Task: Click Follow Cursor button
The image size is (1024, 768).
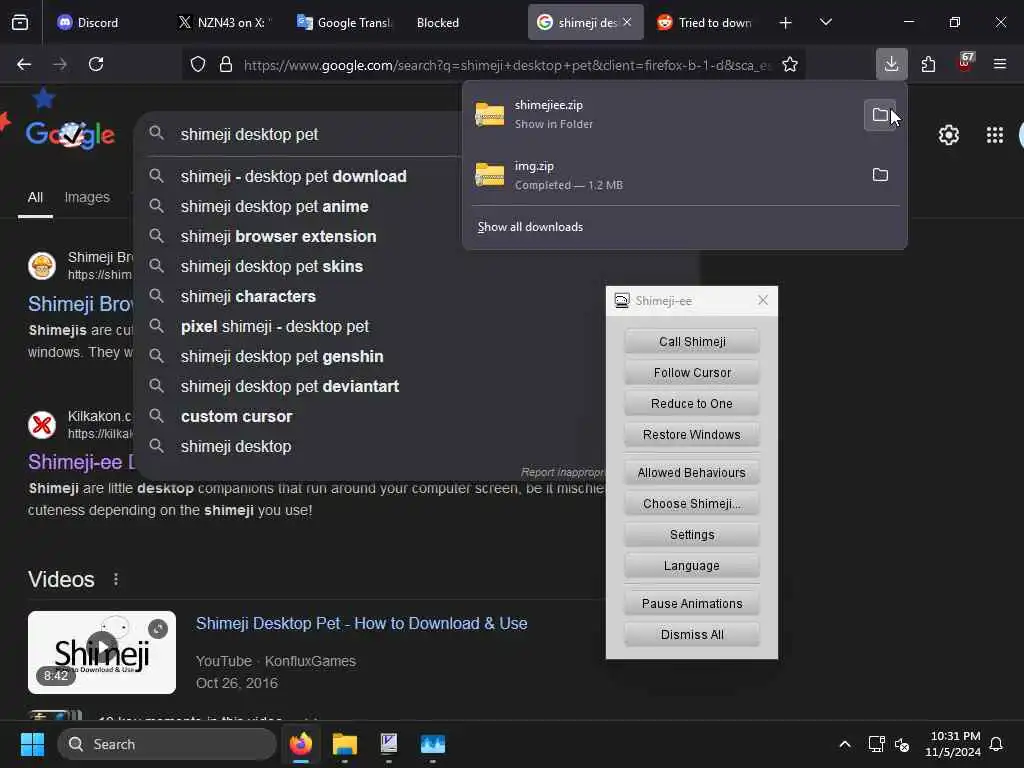Action: [692, 372]
